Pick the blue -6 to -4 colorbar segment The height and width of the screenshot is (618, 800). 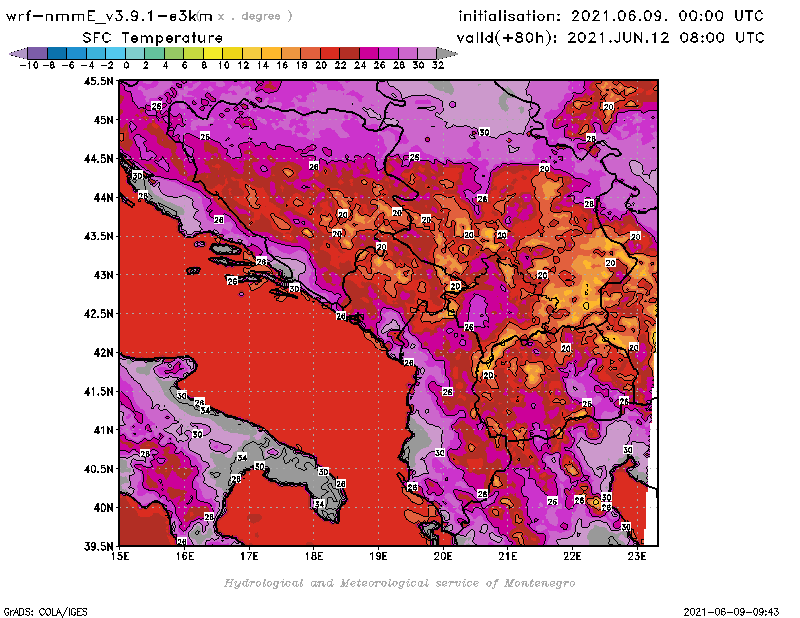[77, 53]
